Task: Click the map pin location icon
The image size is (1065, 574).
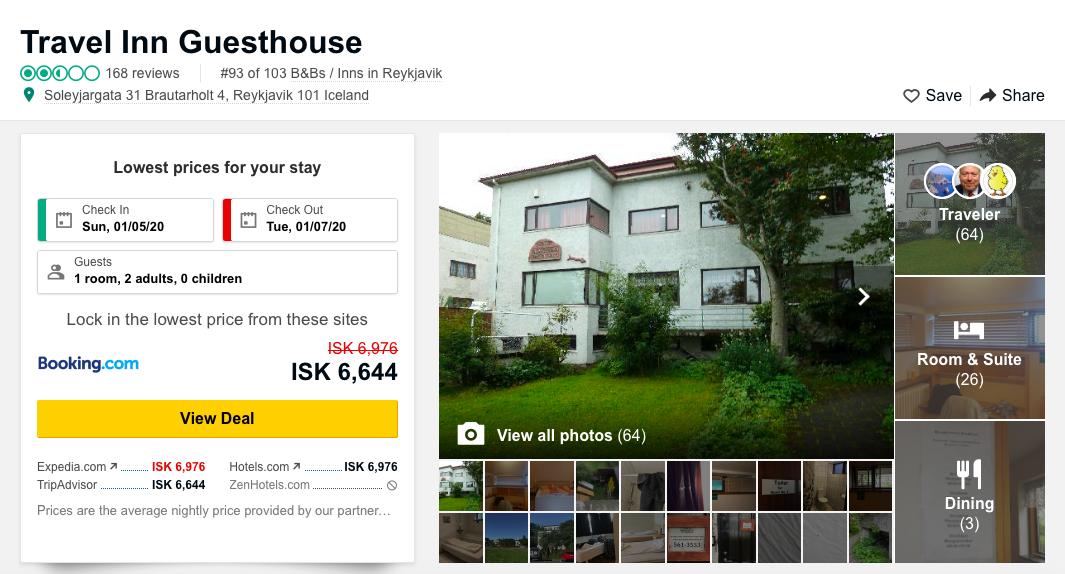Action: pos(29,95)
